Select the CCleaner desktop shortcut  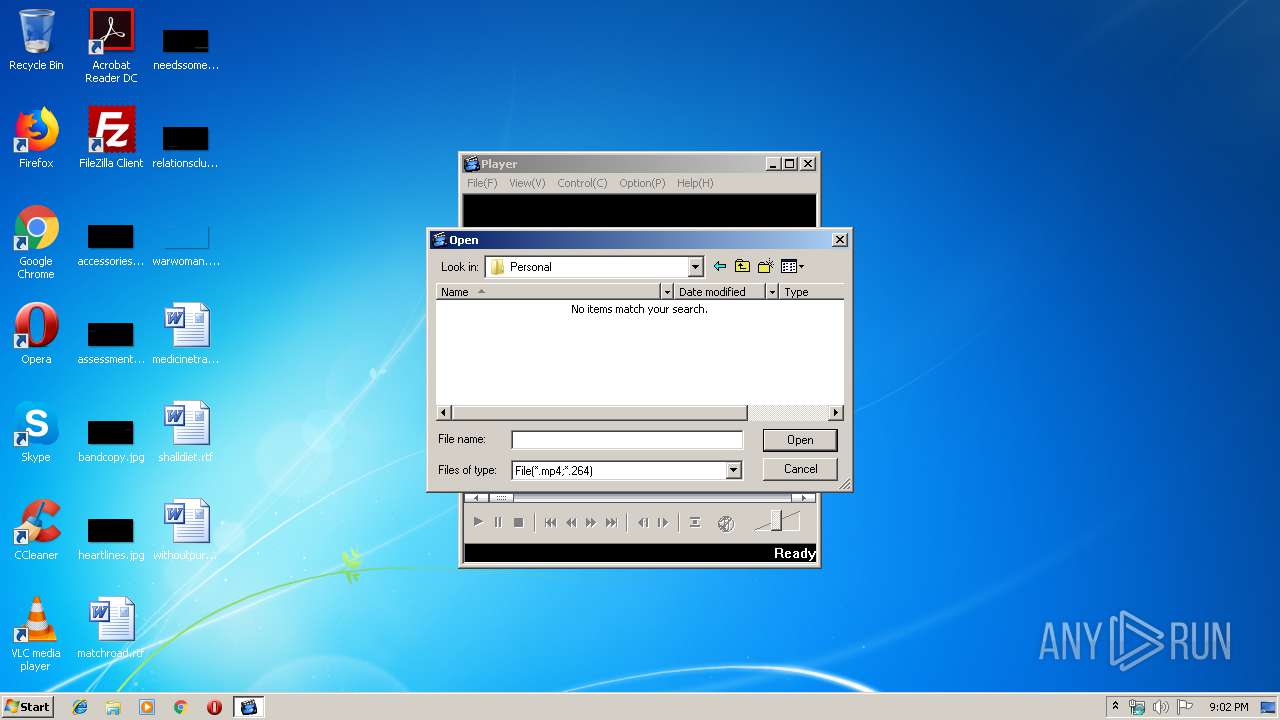coord(36,530)
